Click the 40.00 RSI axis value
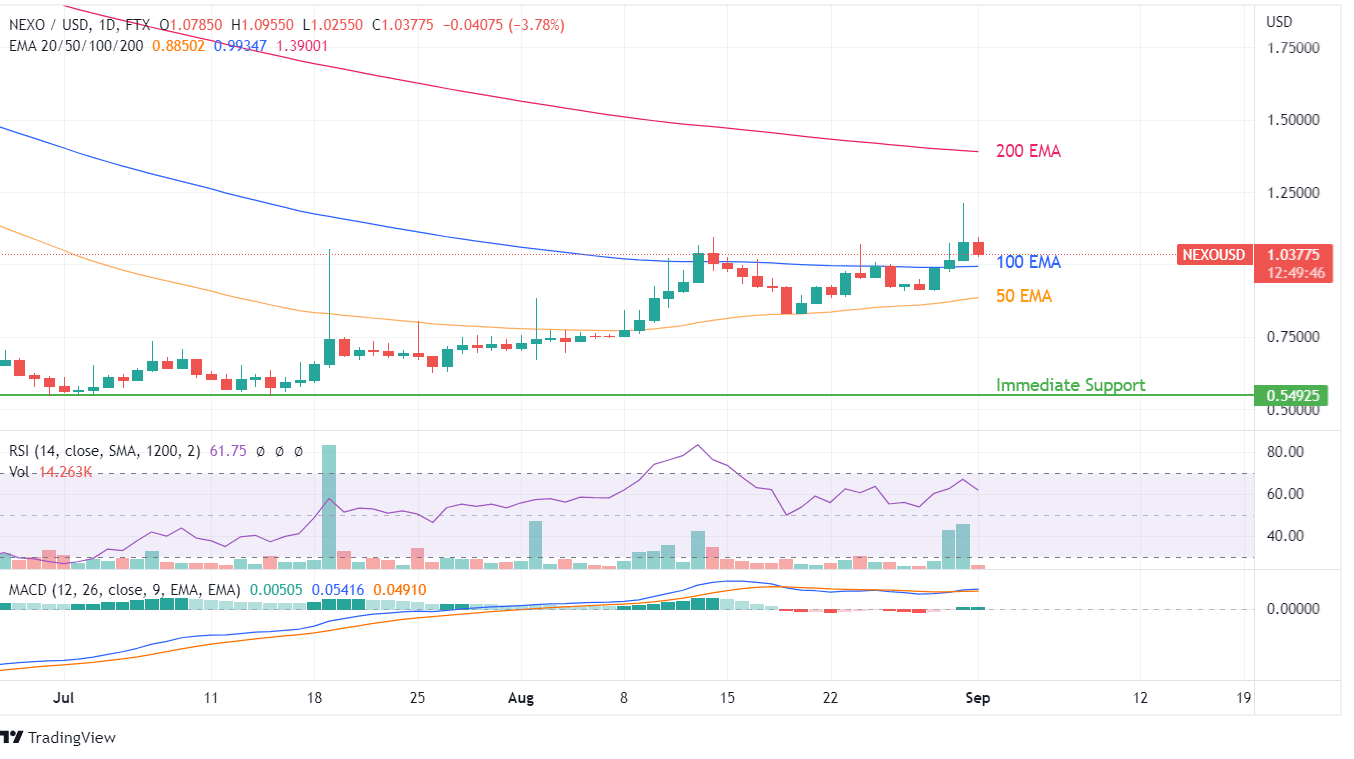Image resolution: width=1354 pixels, height=759 pixels. coord(1285,536)
